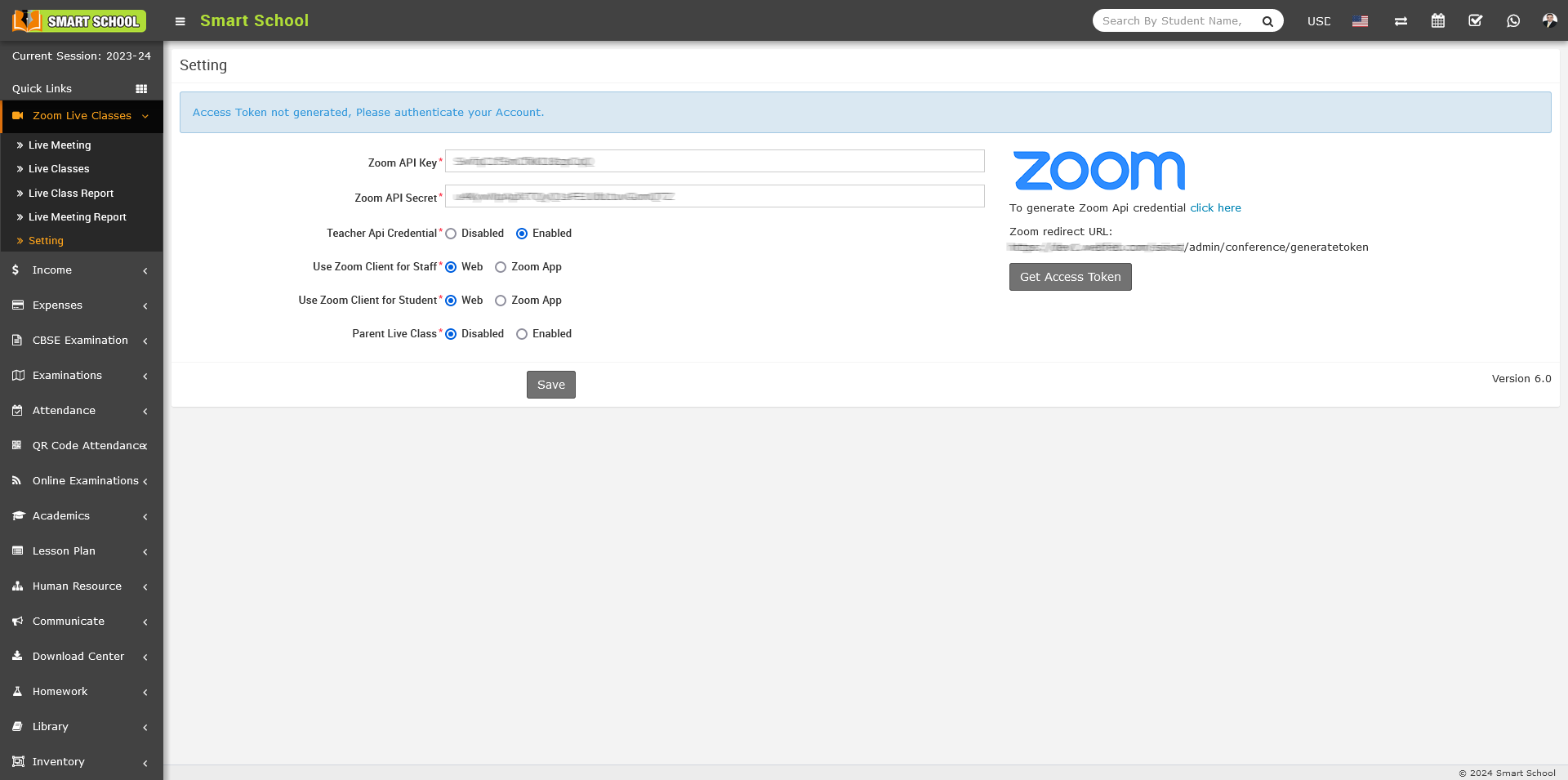1568x780 pixels.
Task: Click into the Zoom API Key field
Action: coord(715,162)
